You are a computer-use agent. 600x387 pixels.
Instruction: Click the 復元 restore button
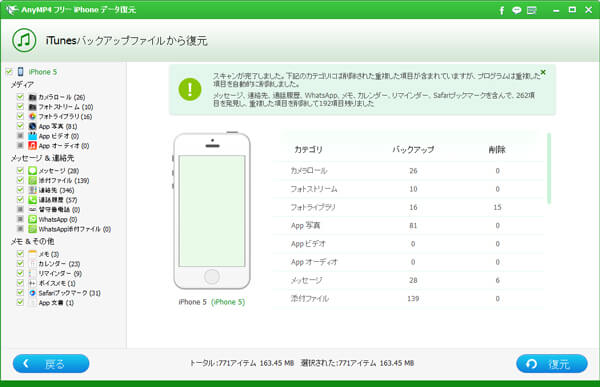(x=552, y=364)
